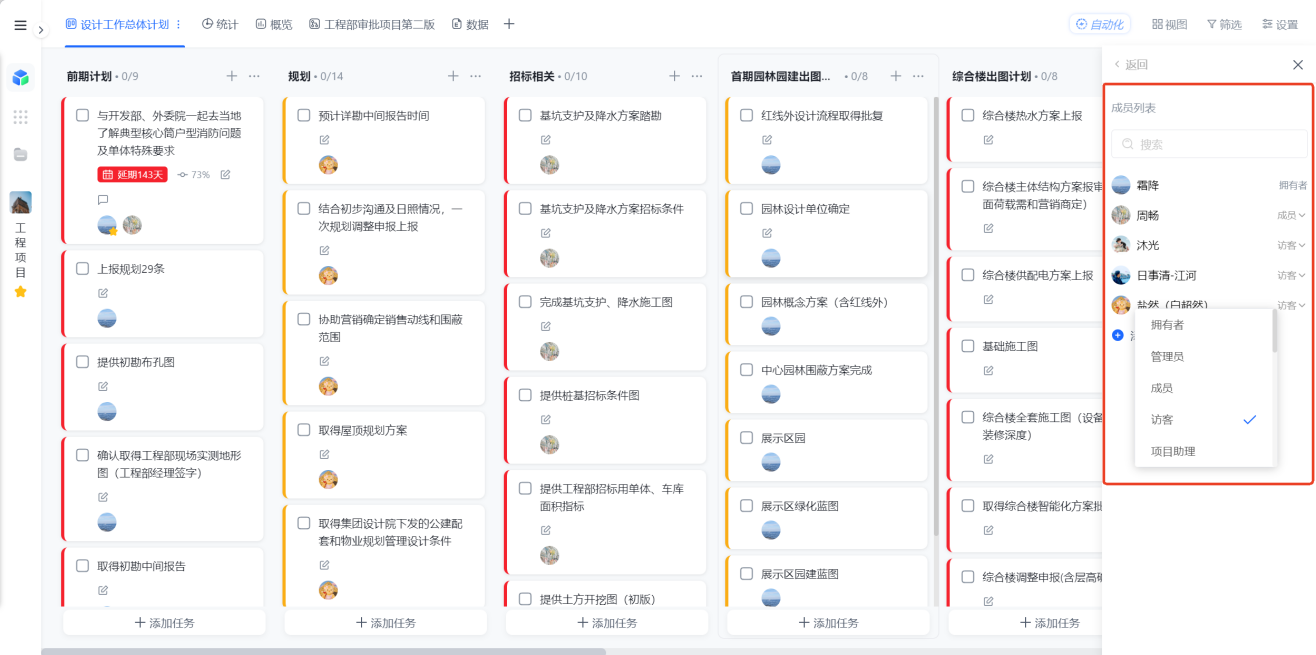Viewport: 1316px width, 655px height.
Task: Click edit note icon under 预计详勘中间报告时间
Action: 324,139
